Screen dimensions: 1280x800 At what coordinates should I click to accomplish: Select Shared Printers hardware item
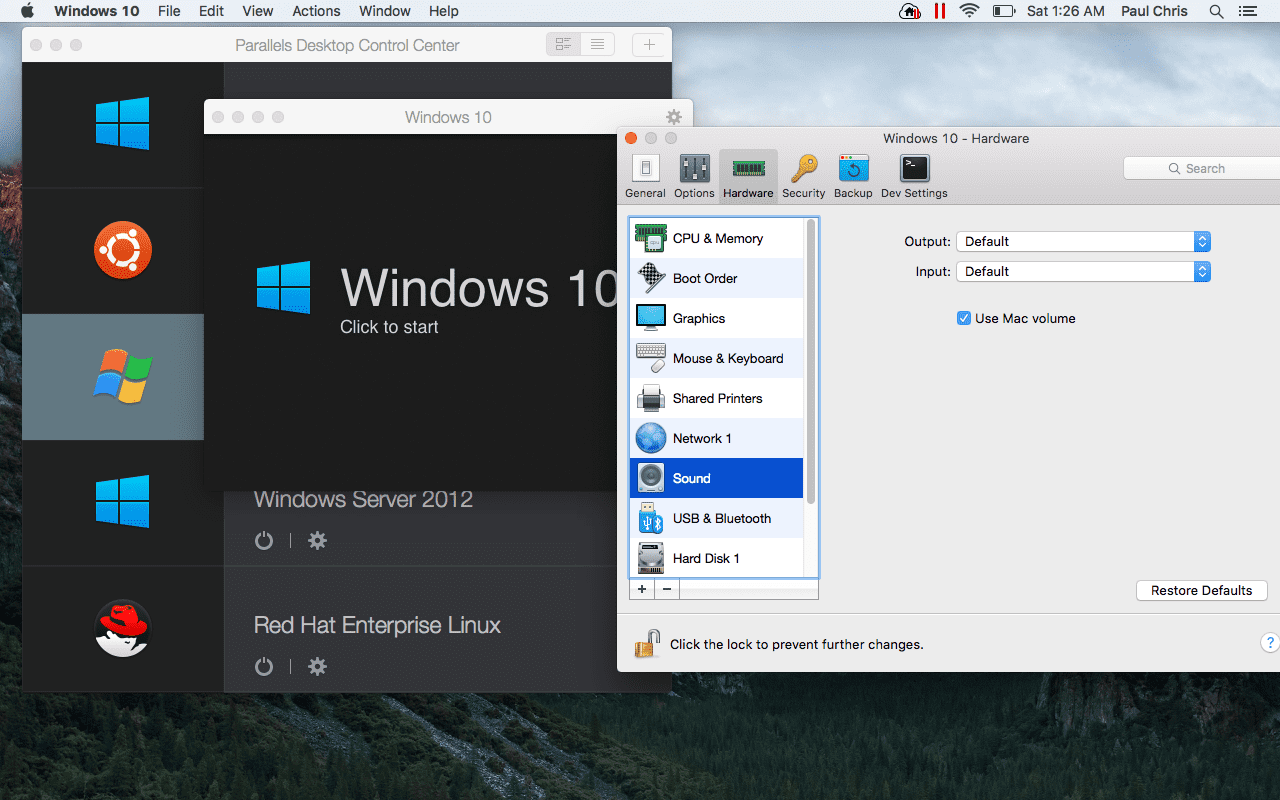click(x=716, y=398)
